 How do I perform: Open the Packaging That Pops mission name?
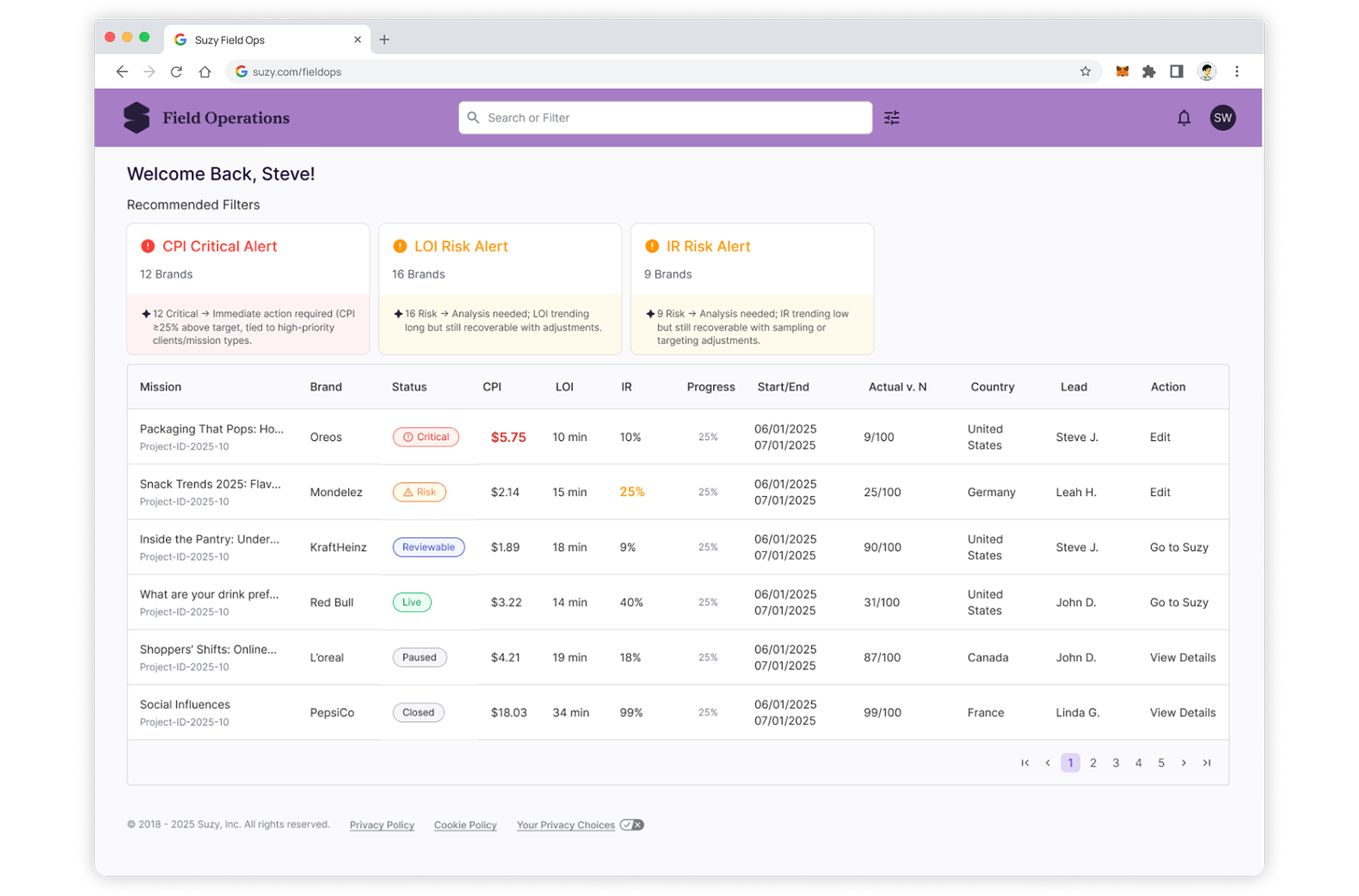tap(211, 429)
